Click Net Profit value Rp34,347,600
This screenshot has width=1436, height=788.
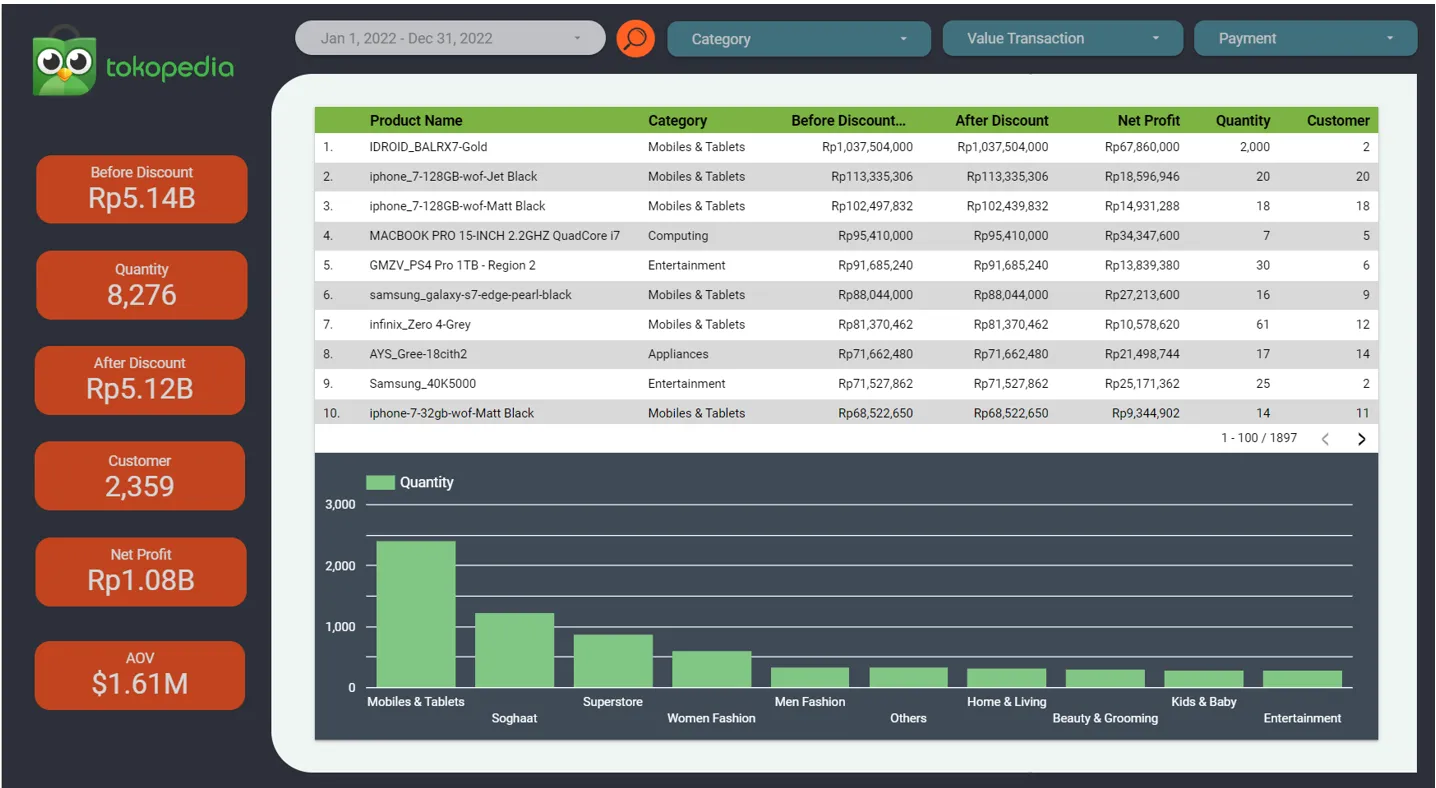click(x=1142, y=236)
